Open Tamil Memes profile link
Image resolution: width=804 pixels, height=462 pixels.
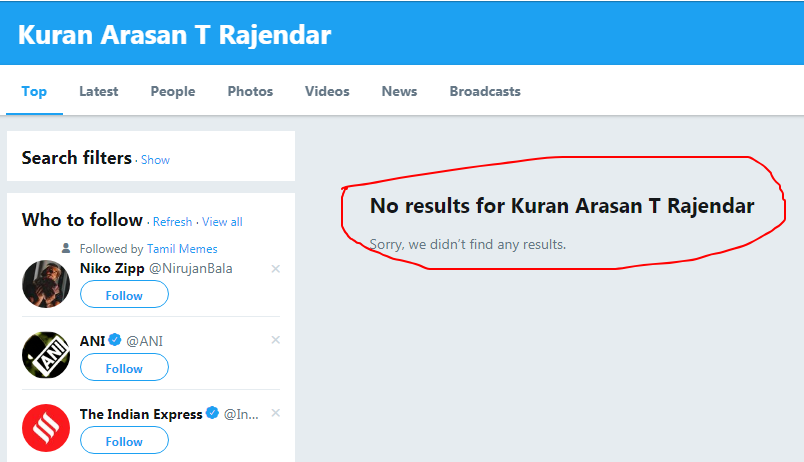point(182,249)
